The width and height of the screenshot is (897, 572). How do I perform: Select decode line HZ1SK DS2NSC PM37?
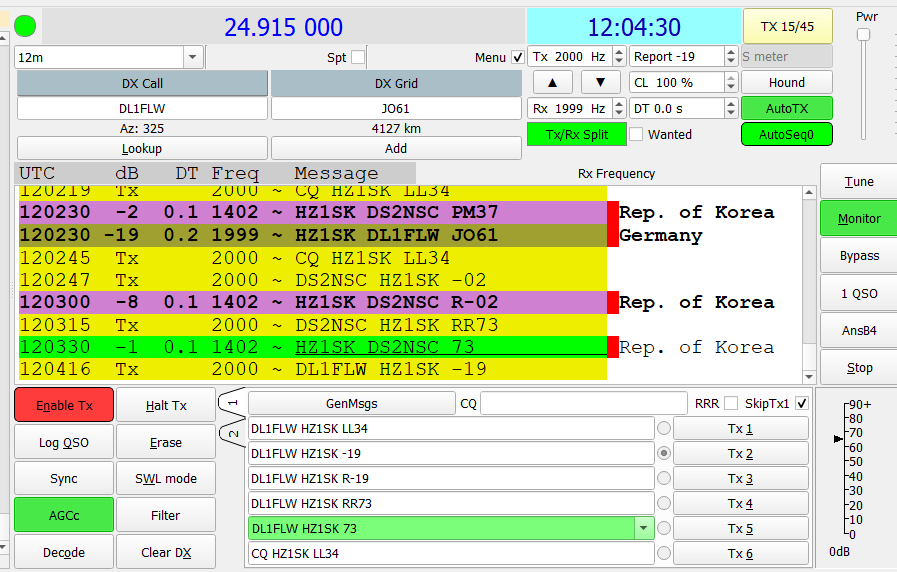pos(313,212)
